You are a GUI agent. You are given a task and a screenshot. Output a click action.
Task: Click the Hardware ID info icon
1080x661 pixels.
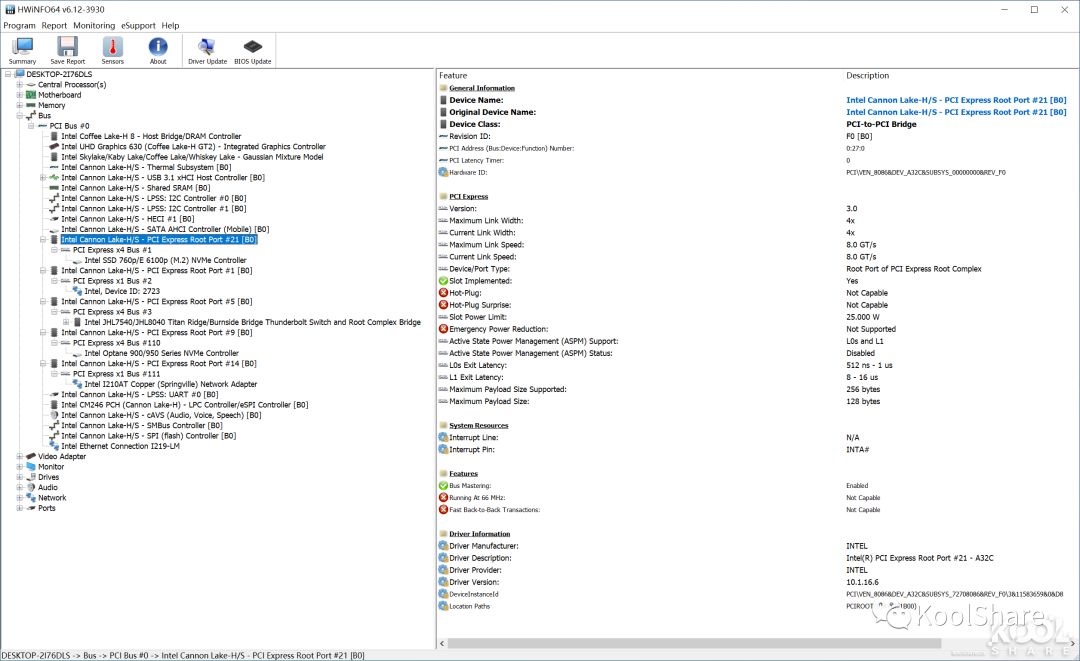[444, 172]
